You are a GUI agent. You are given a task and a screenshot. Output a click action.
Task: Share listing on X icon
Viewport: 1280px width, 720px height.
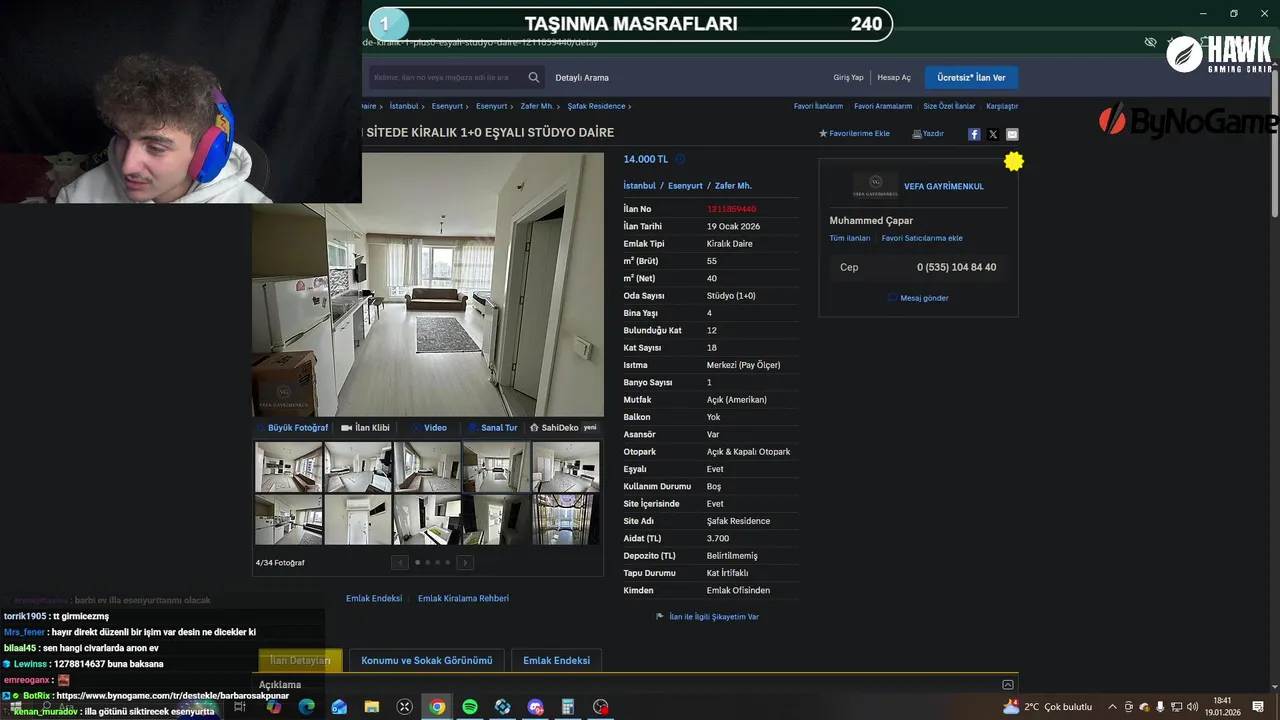click(x=993, y=134)
